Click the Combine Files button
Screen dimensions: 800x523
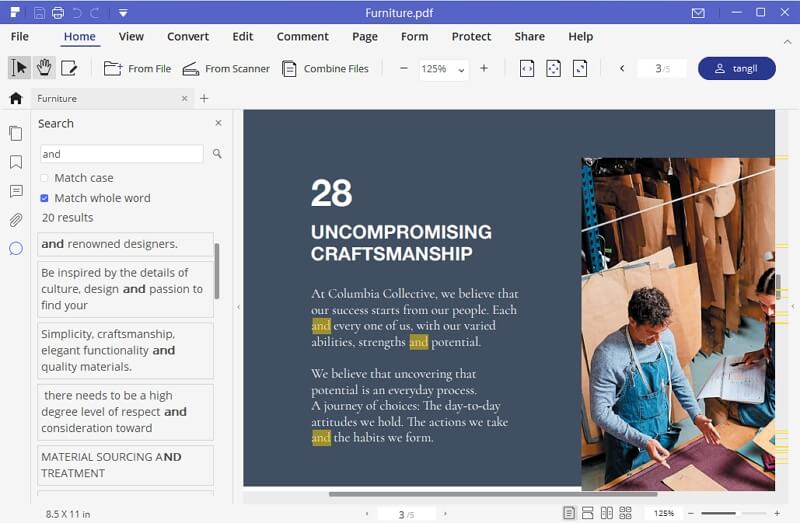click(x=325, y=68)
